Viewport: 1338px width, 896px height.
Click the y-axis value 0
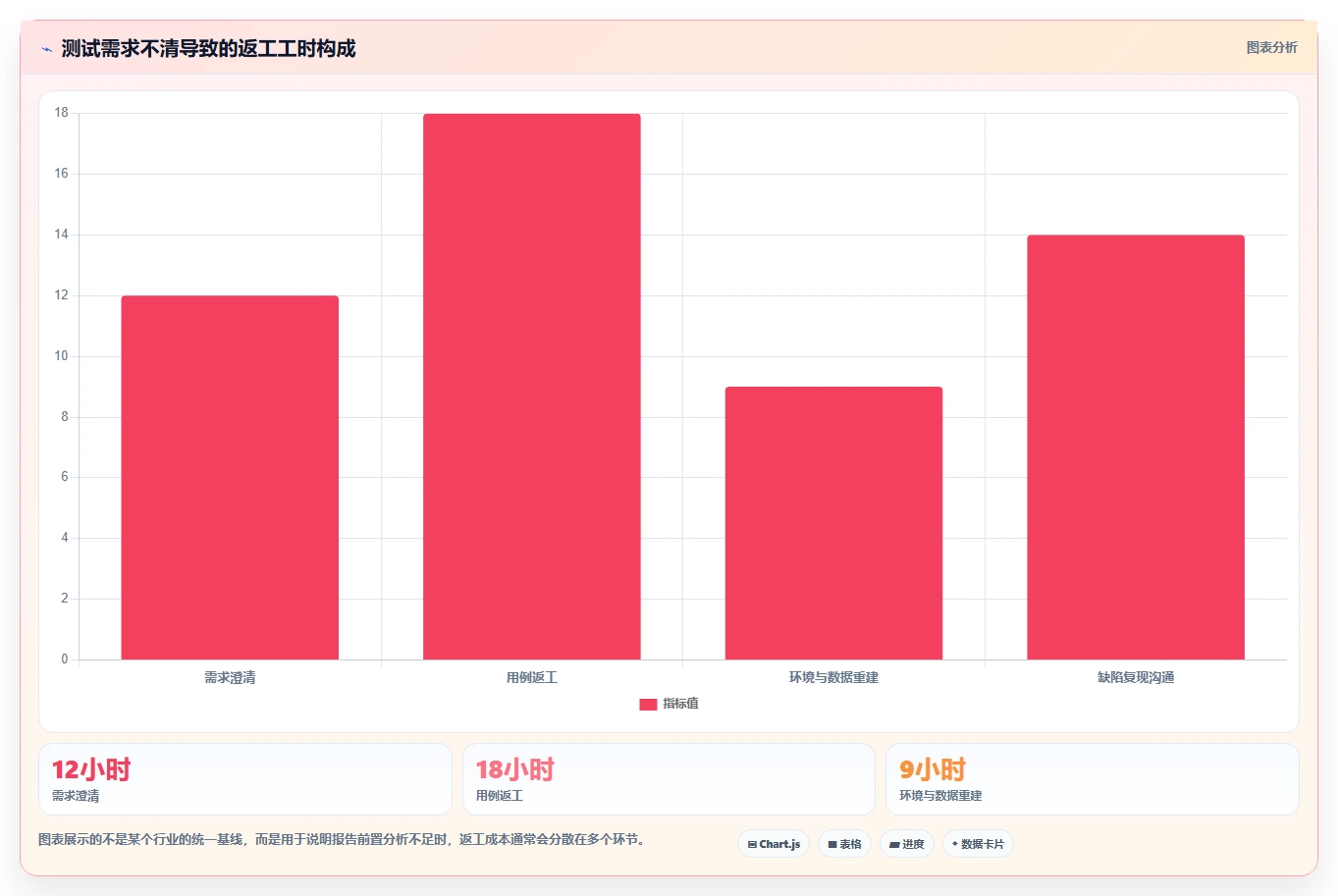(65, 659)
